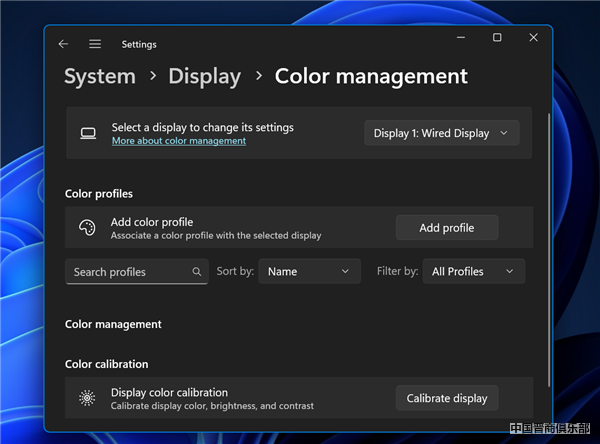Close the Settings window
600x444 pixels.
[x=533, y=38]
